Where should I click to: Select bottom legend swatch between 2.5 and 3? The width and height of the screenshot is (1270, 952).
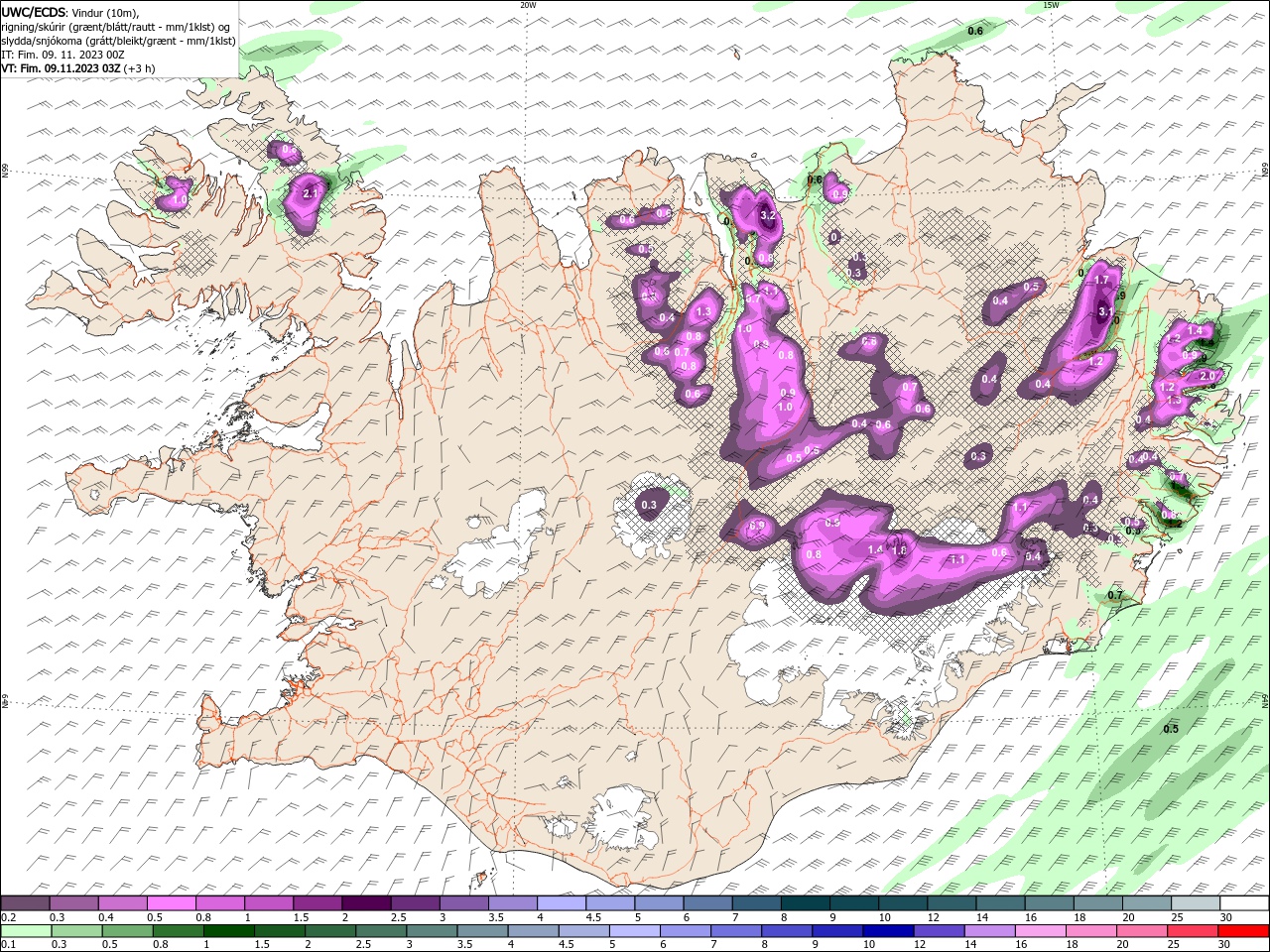[382, 931]
